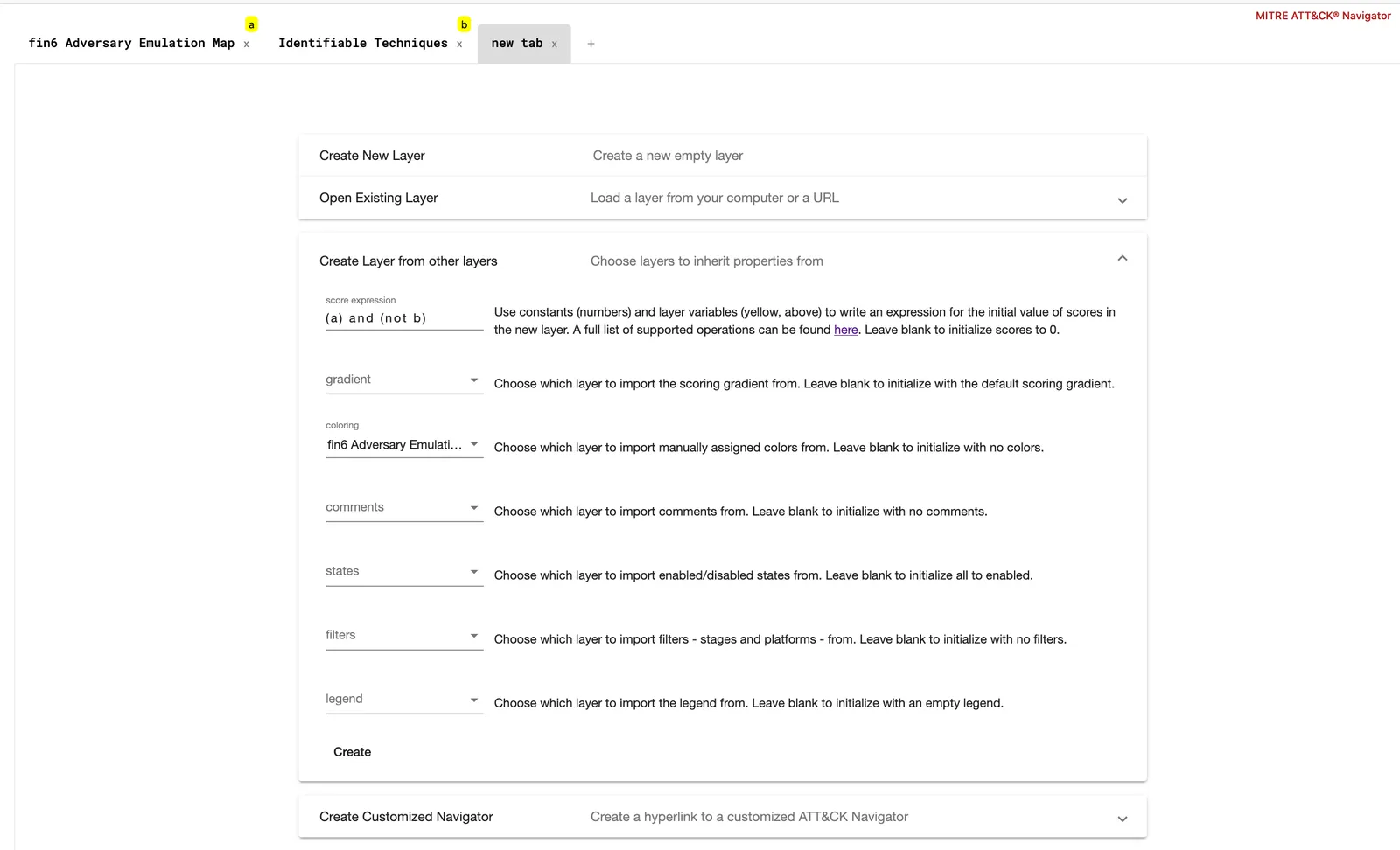Click the yellow 'b' layer variable badge
Image resolution: width=1400 pixels, height=850 pixels.
[x=464, y=24]
